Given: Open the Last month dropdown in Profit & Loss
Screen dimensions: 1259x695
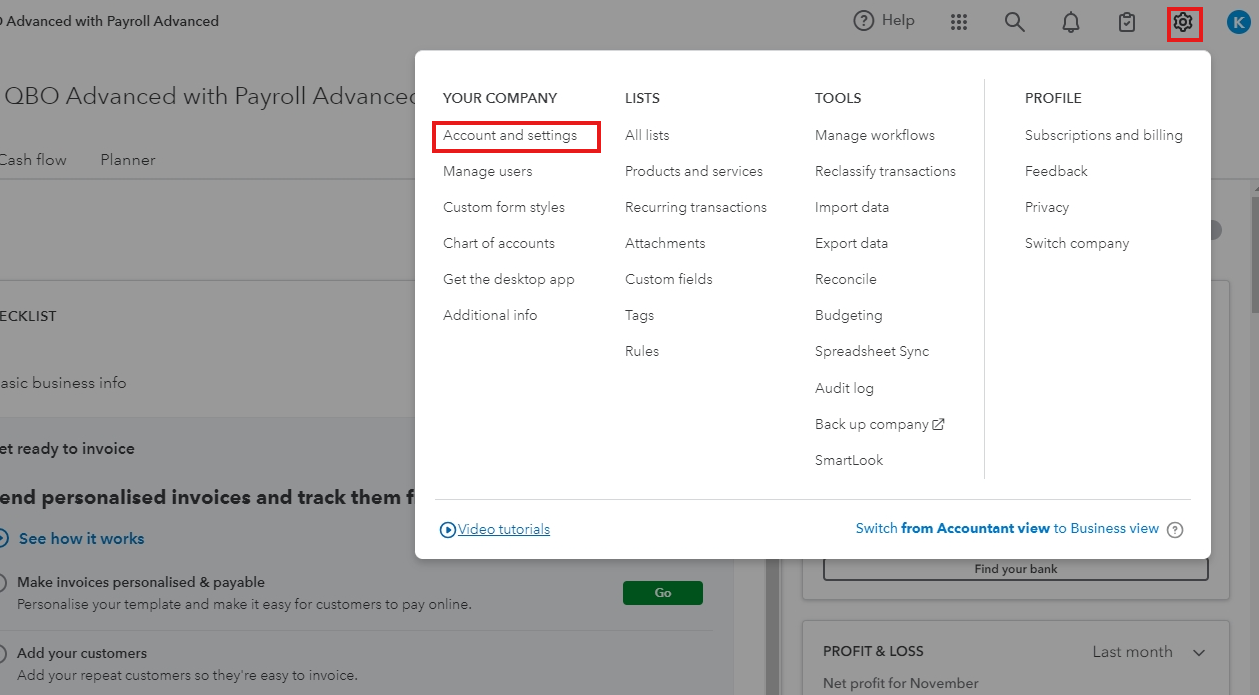Looking at the screenshot, I should coord(1148,651).
